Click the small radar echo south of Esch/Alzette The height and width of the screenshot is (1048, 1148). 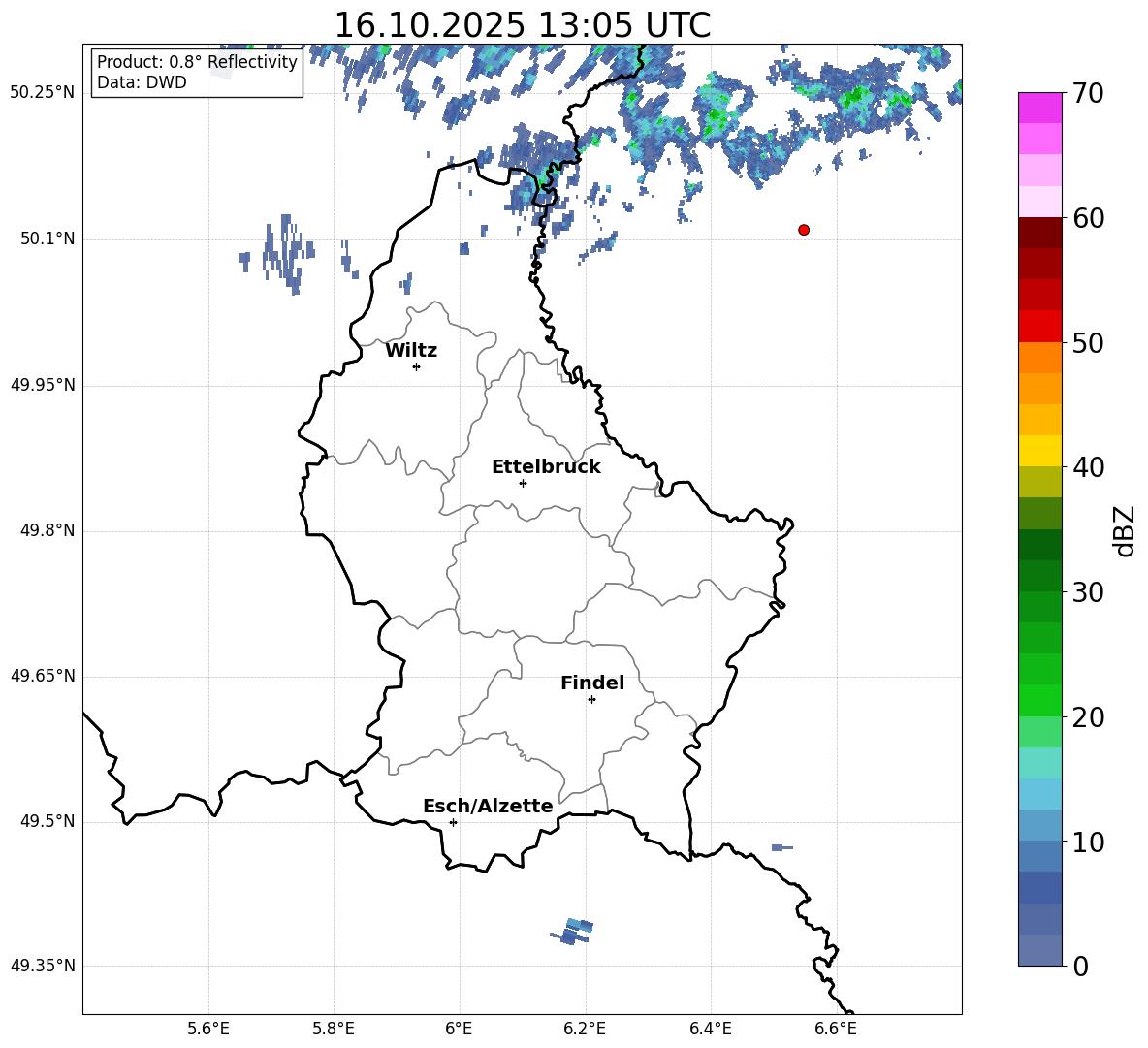pyautogui.click(x=573, y=932)
